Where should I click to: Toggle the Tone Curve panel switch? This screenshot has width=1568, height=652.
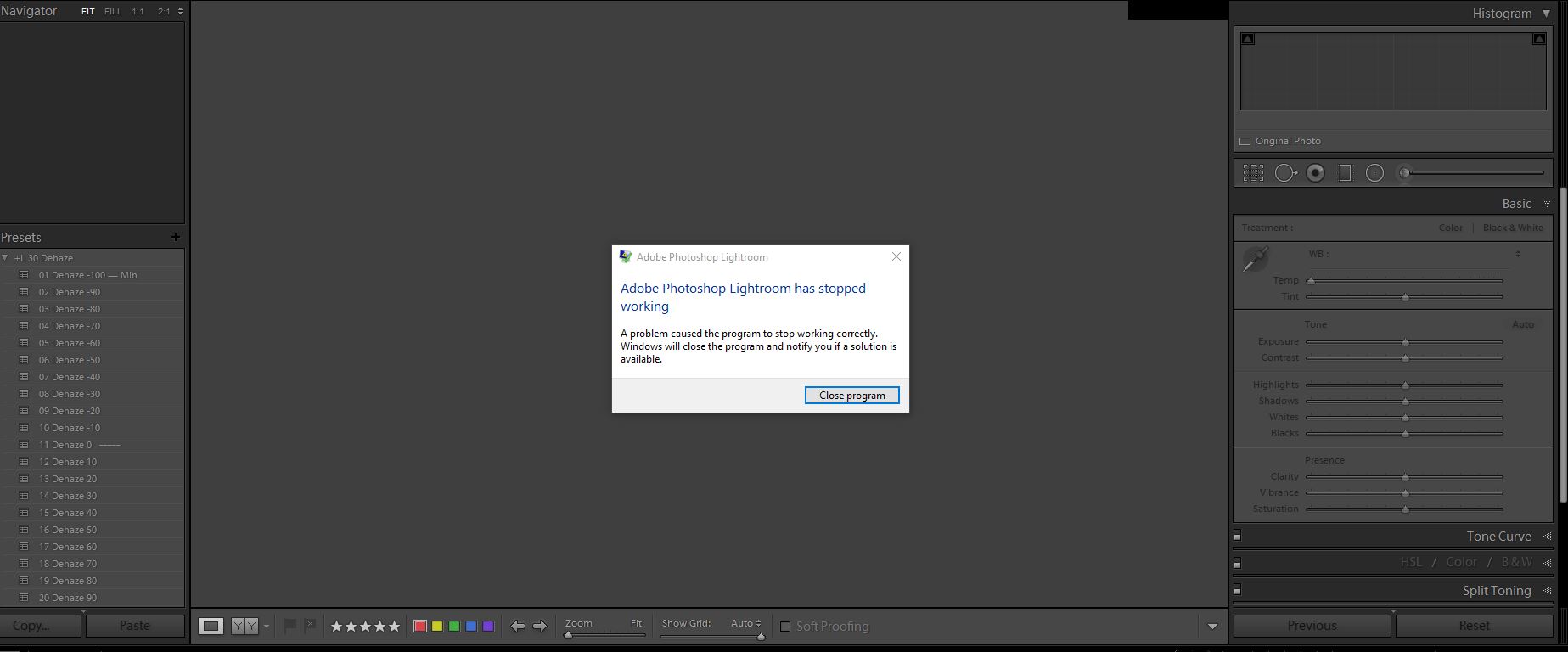click(1238, 536)
